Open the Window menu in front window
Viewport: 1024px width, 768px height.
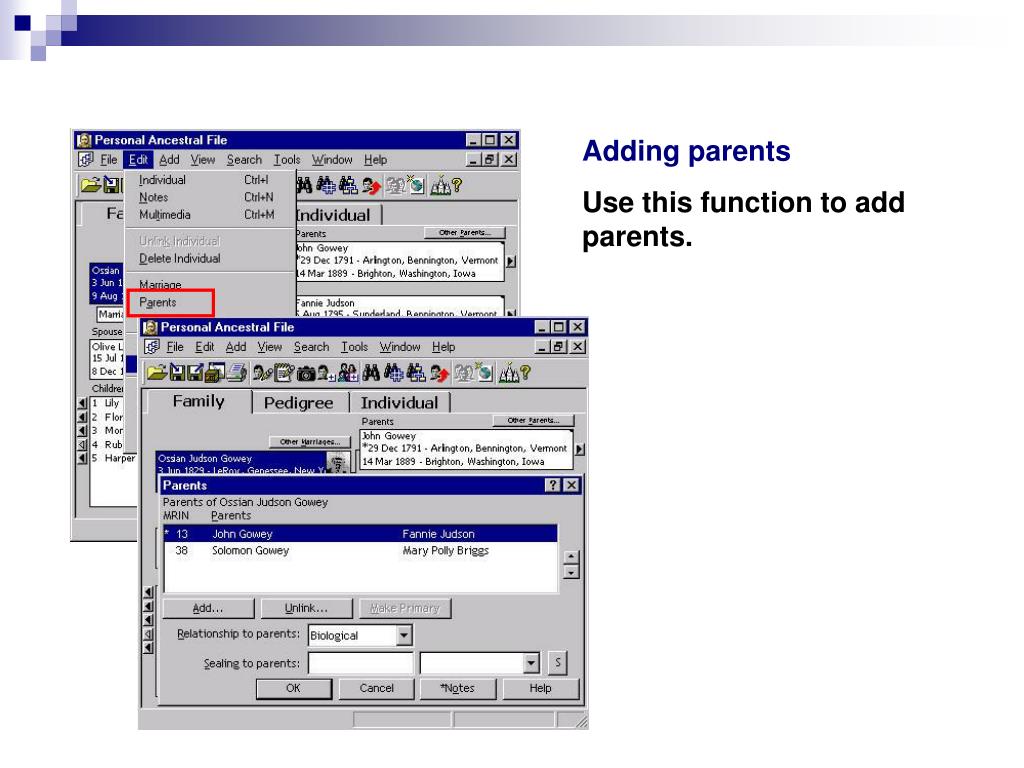(x=400, y=347)
